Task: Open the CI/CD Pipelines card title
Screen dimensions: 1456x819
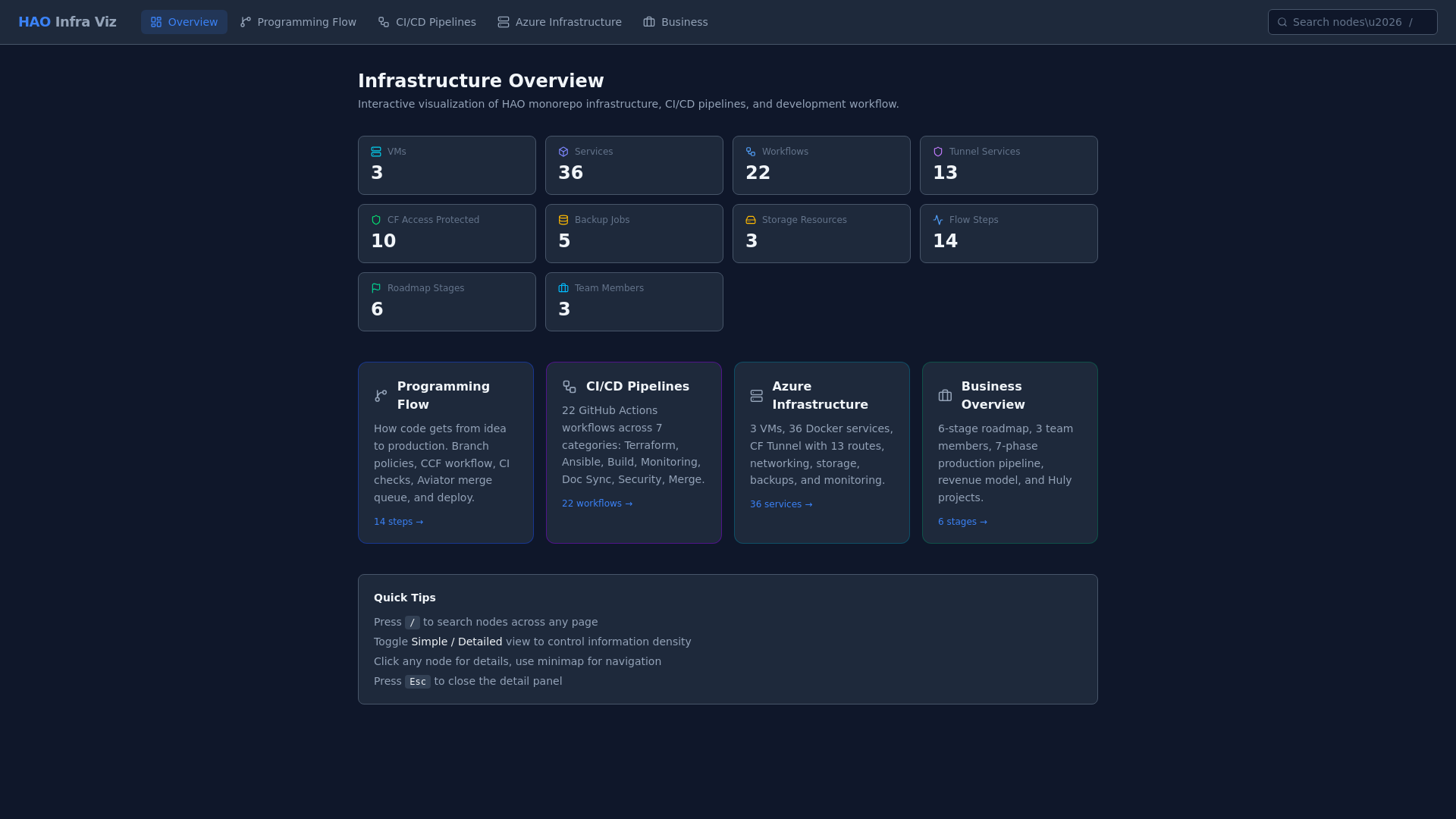Action: 638,387
